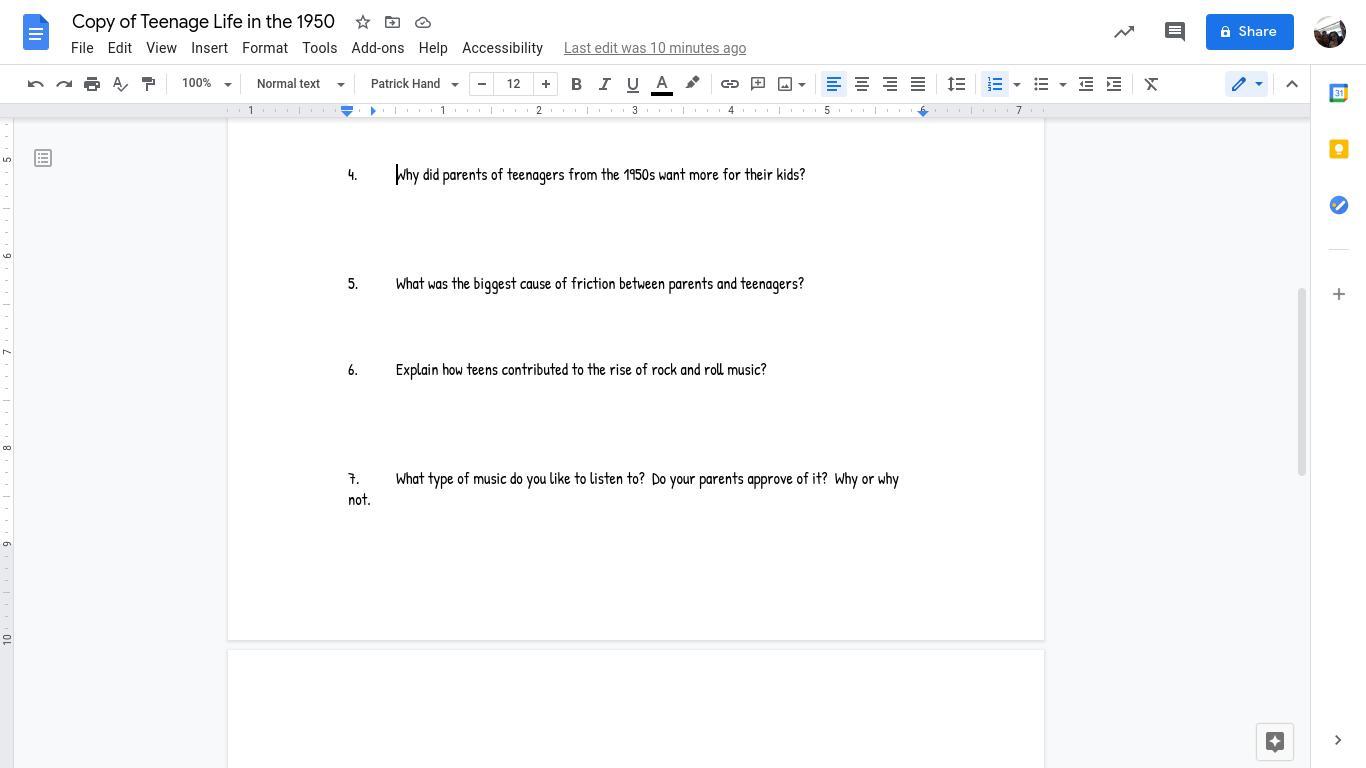
Task: Open the comment history icon
Action: [1175, 32]
